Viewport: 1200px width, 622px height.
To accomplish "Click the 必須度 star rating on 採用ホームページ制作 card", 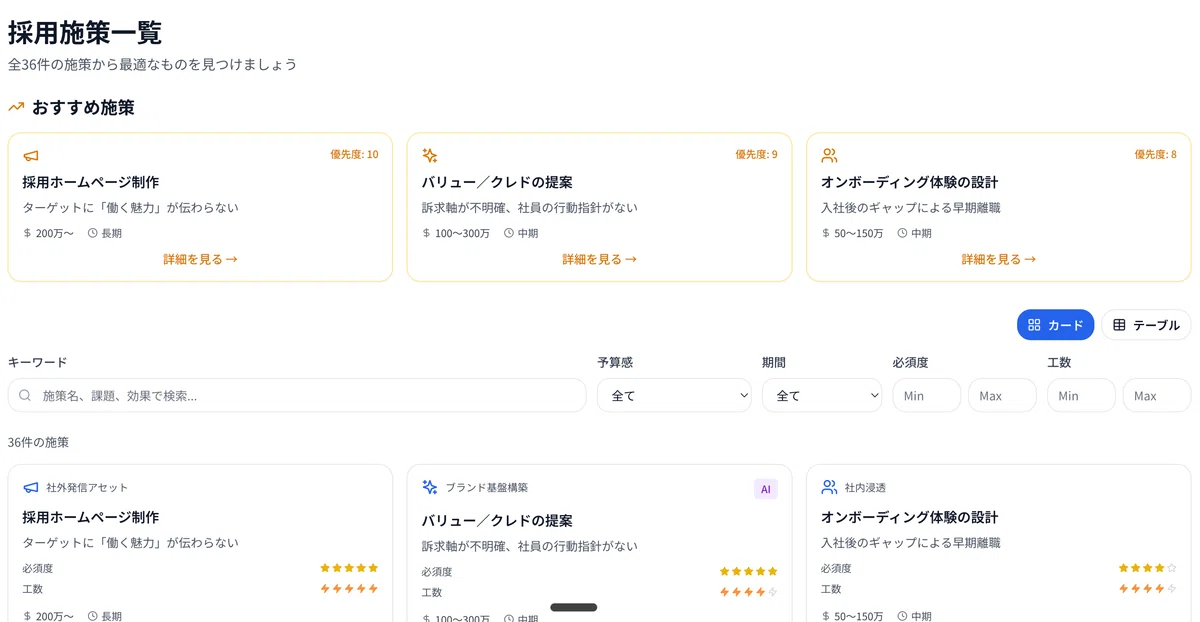I will point(349,568).
